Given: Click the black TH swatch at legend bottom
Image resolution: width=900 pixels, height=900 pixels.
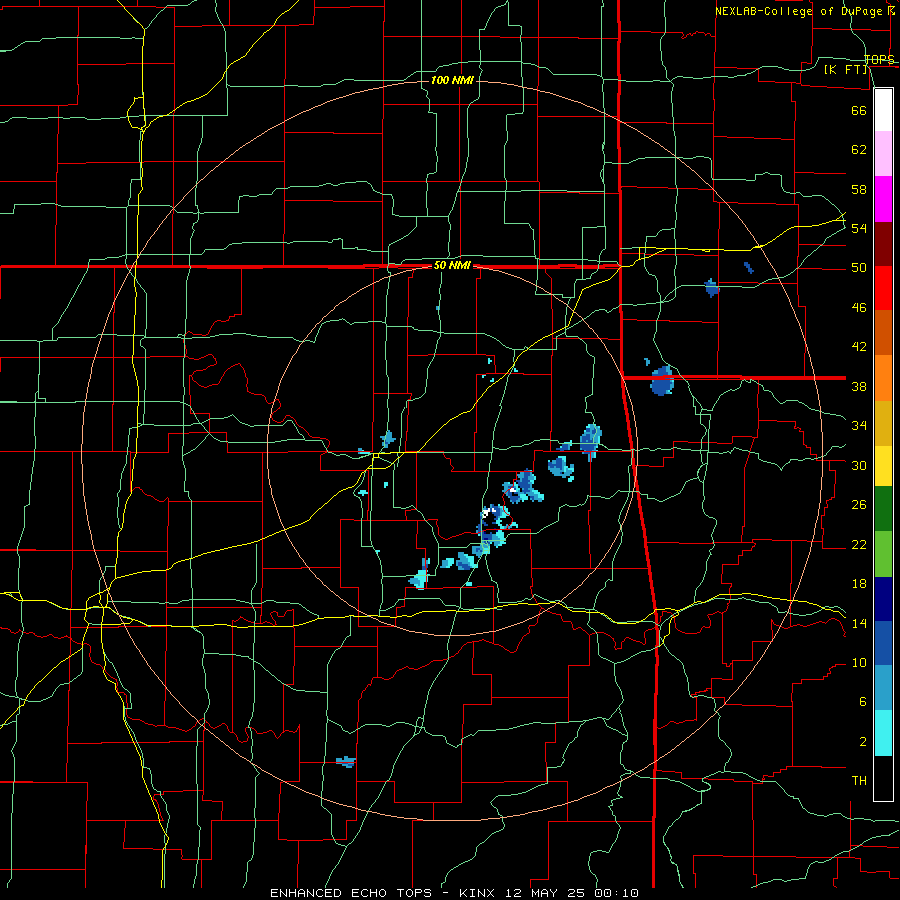Looking at the screenshot, I should (x=883, y=778).
